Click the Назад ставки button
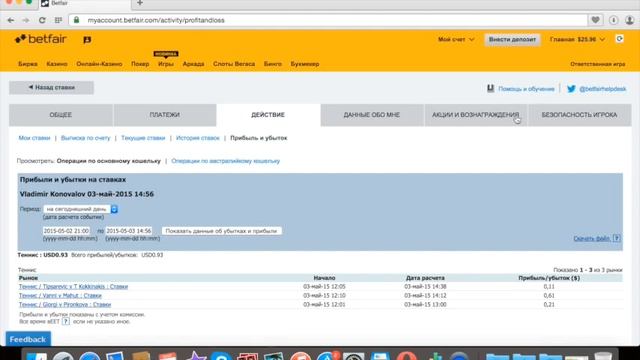Image resolution: width=640 pixels, height=360 pixels. click(x=51, y=87)
